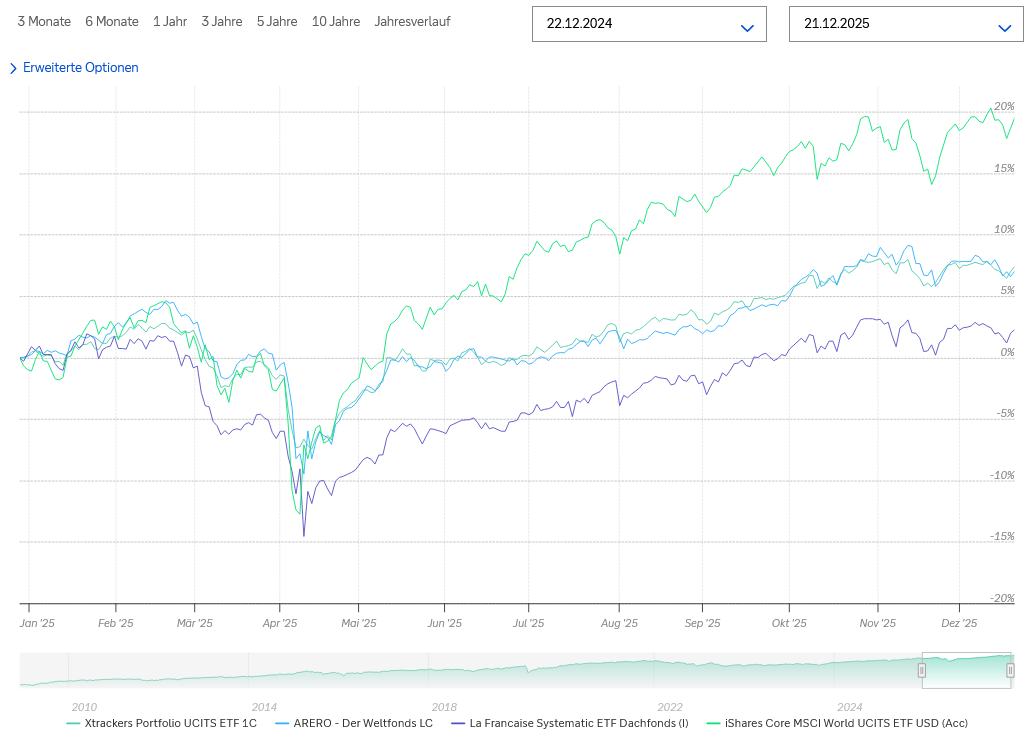
Task: Click the start date chevron arrow
Action: tap(747, 28)
